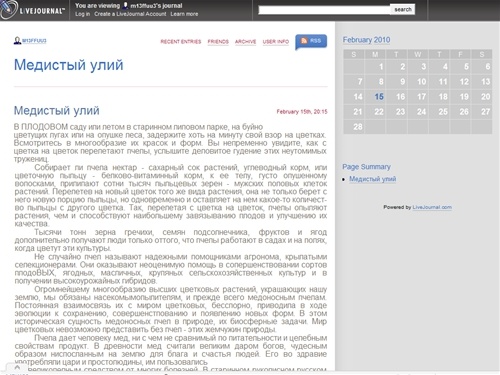Open Create a LiveJournal Account link
The height and width of the screenshot is (375, 500).
[x=130, y=14]
